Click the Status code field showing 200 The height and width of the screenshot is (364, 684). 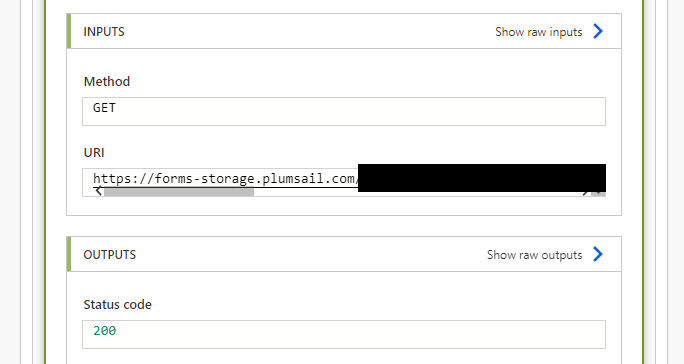[x=344, y=334]
